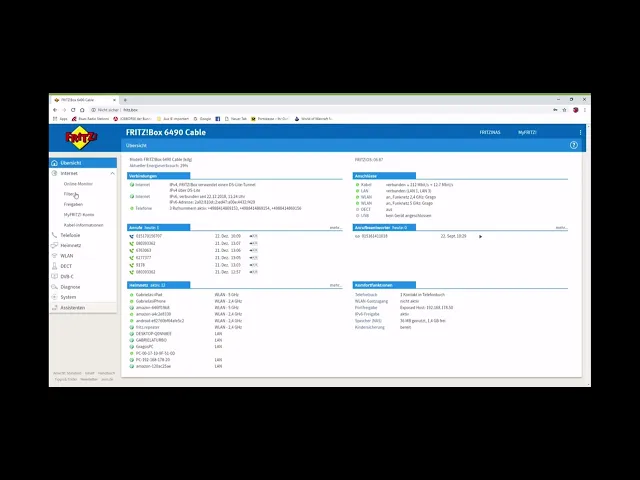Open FRITZ!NAS from the header
Image resolution: width=640 pixels, height=480 pixels.
click(x=490, y=132)
